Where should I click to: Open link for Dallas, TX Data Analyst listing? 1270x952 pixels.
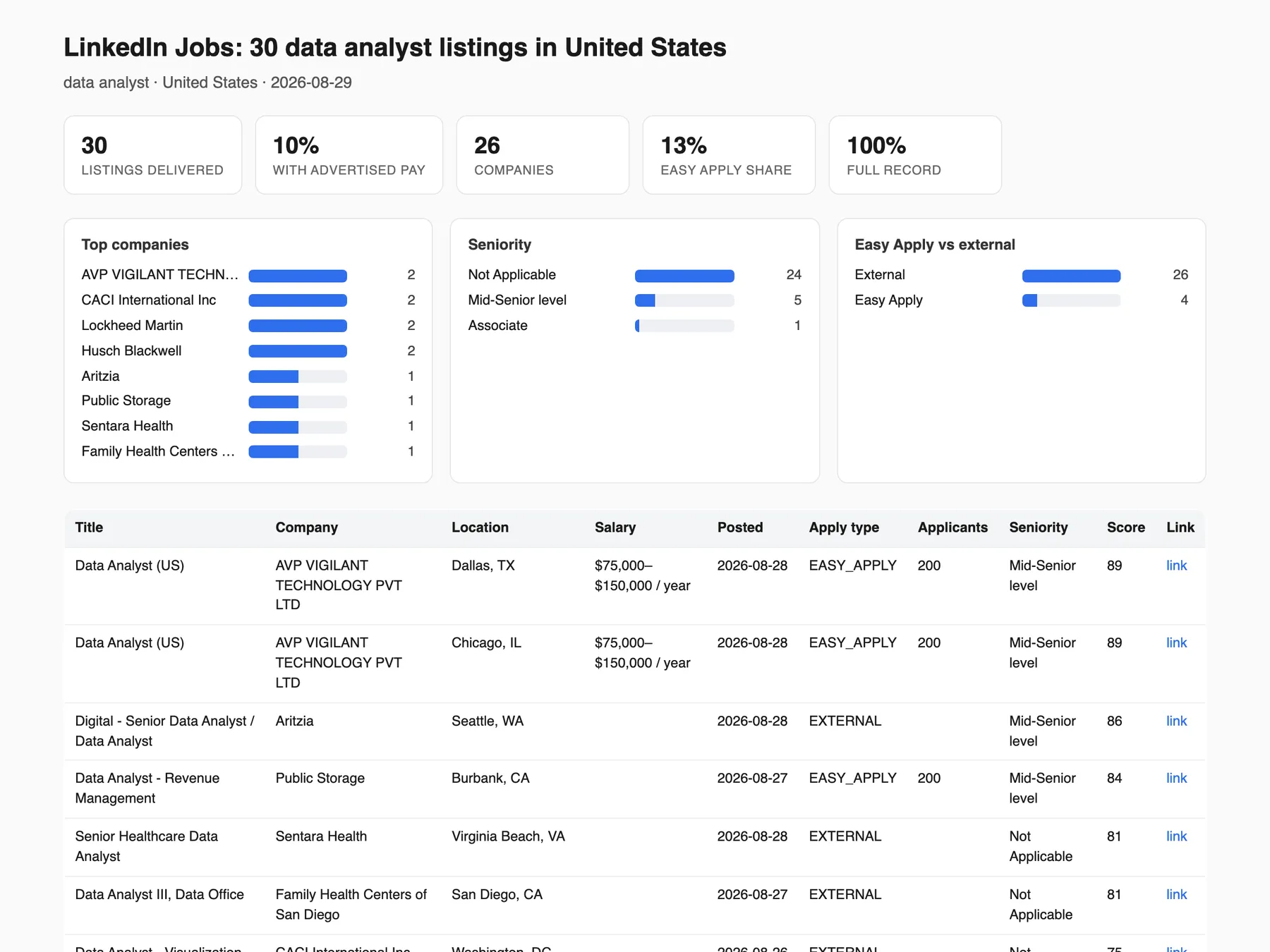1176,566
